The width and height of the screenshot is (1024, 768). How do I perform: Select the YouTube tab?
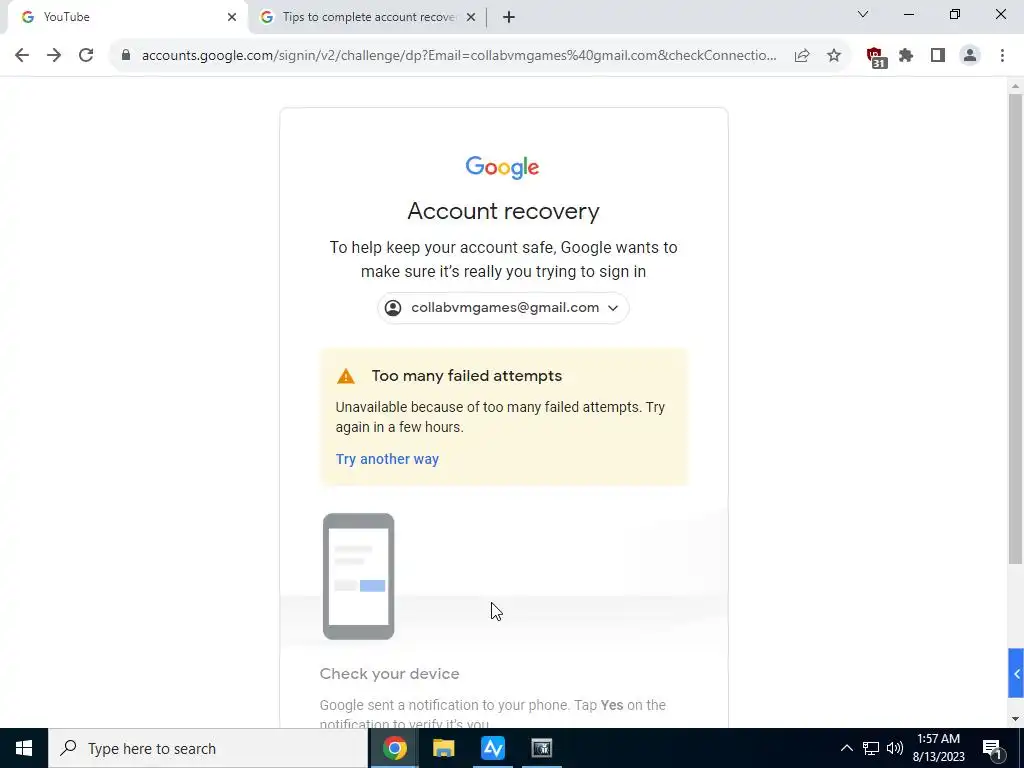(128, 17)
